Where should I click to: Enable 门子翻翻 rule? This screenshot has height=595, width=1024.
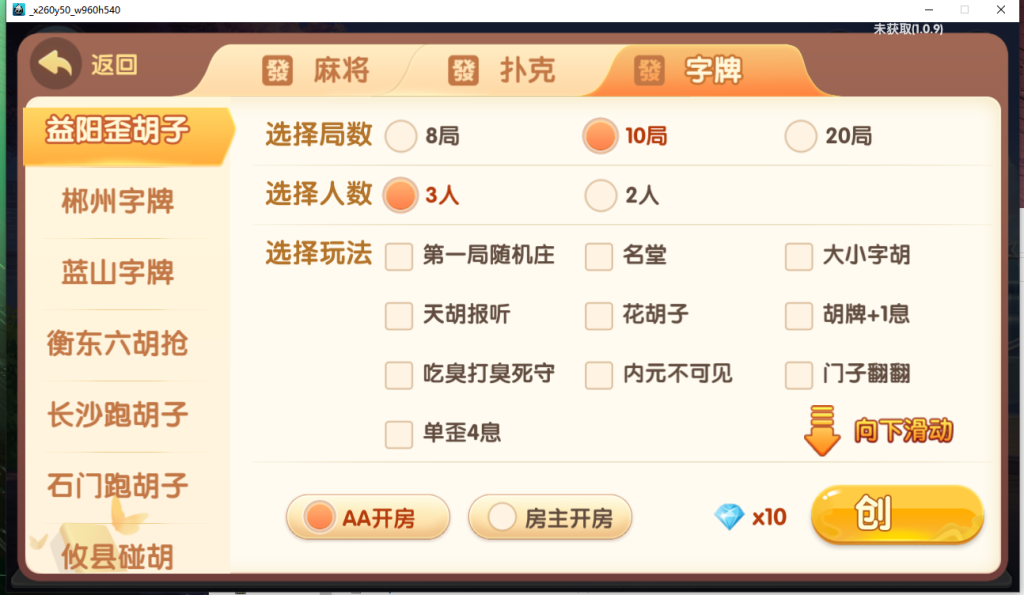coord(798,375)
